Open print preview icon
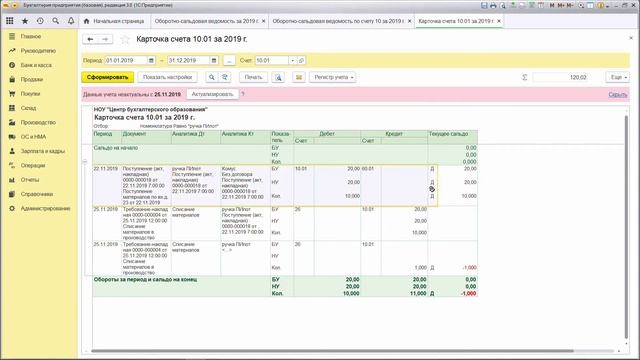This screenshot has width=640, height=360. pos(278,77)
